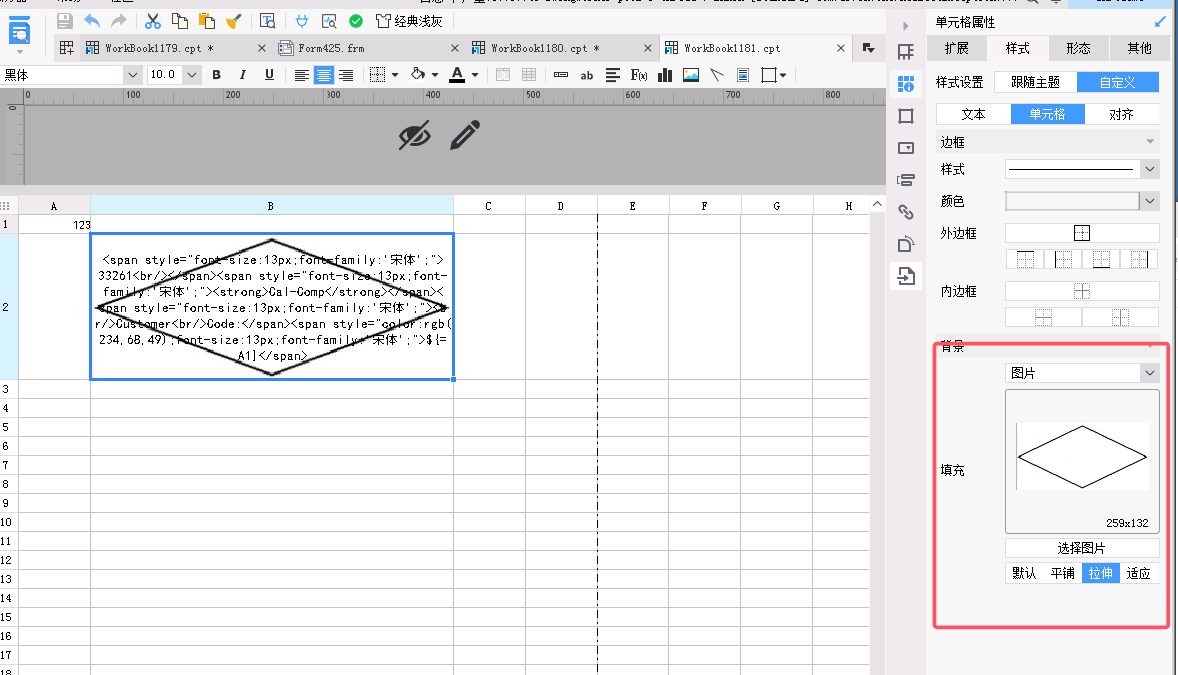Select the 对齐 style sub-tab
The width and height of the screenshot is (1178, 675).
(x=1121, y=114)
